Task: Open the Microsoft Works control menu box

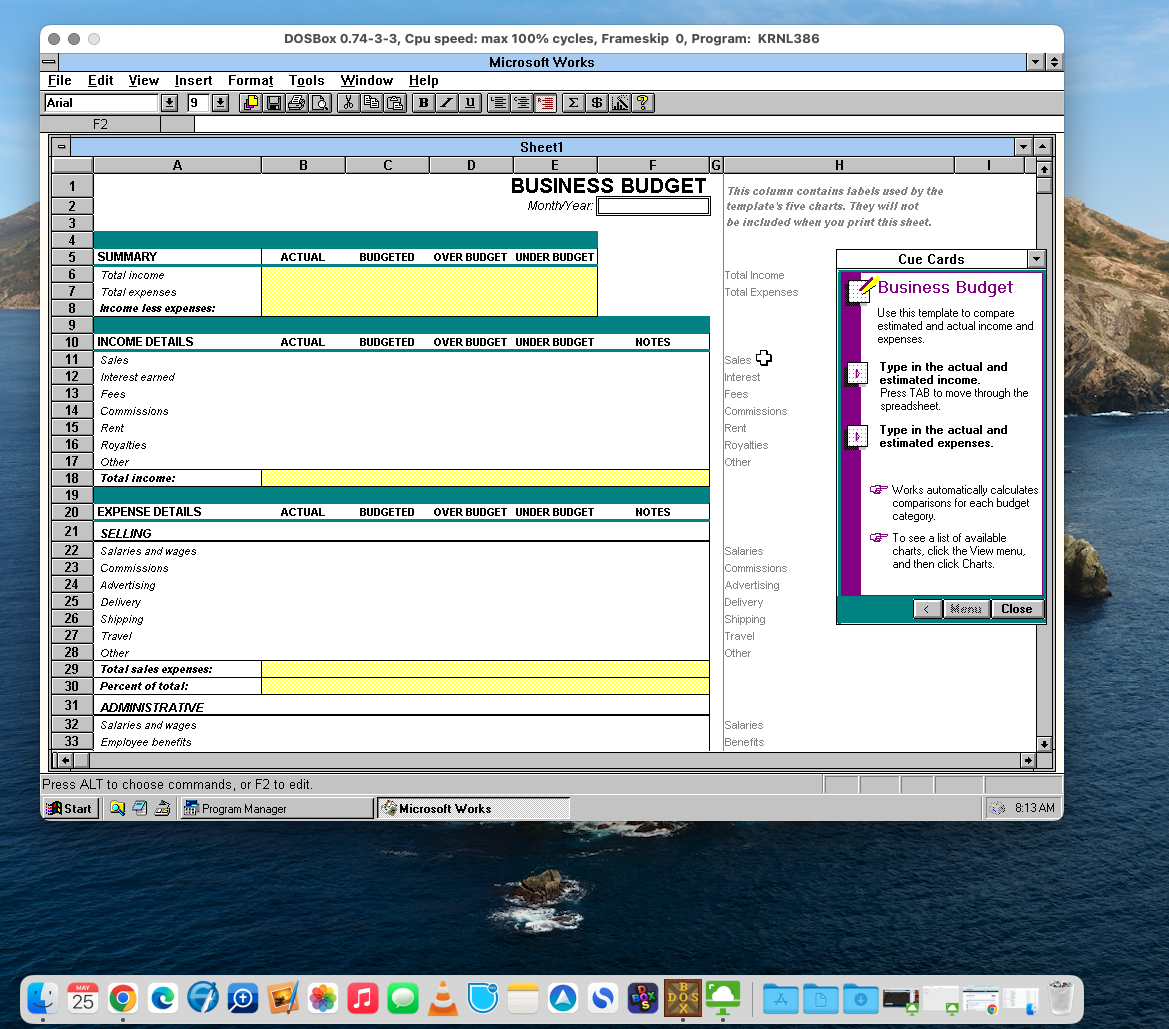Action: tap(49, 62)
